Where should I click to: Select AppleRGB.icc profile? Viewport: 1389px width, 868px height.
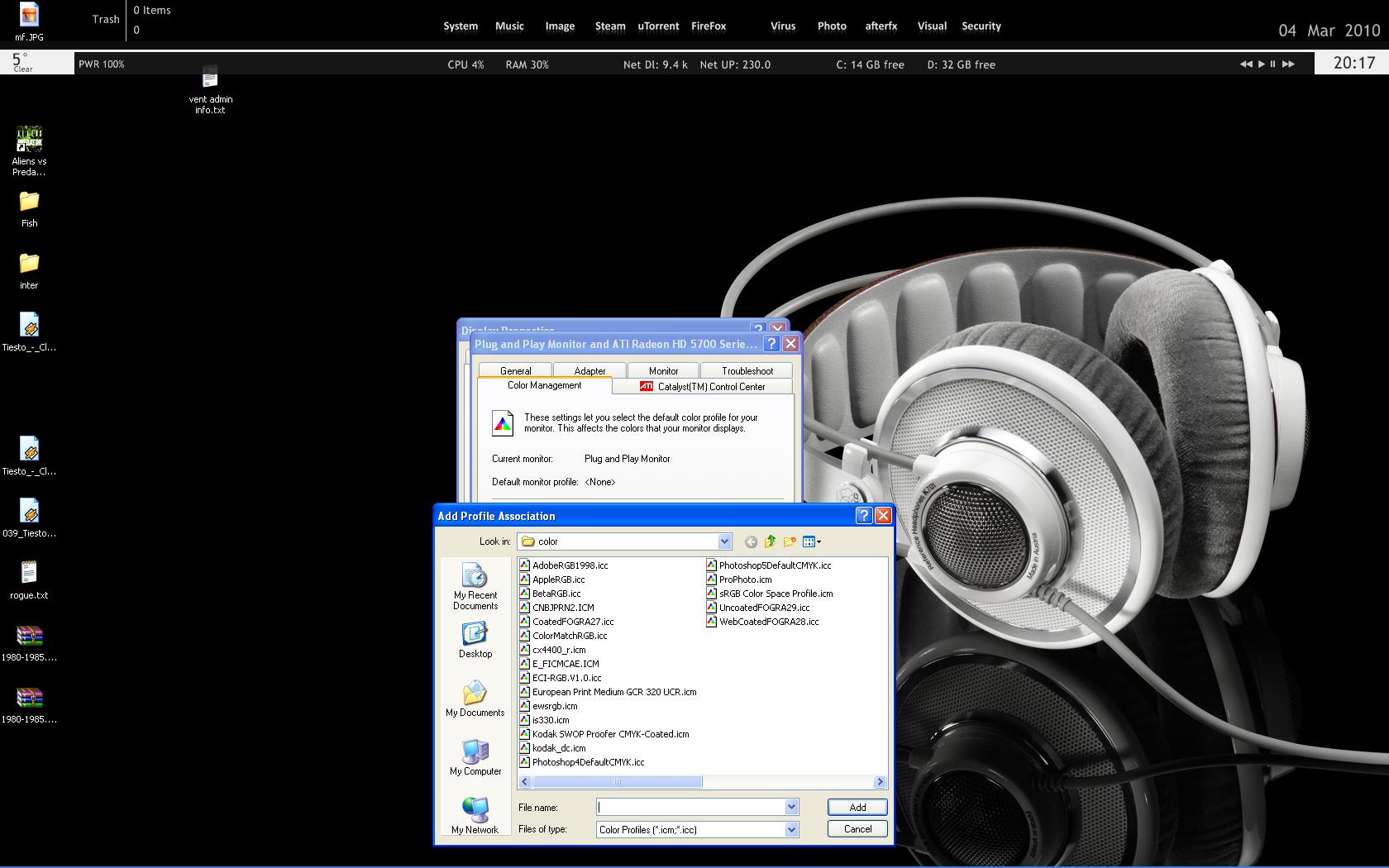point(552,579)
